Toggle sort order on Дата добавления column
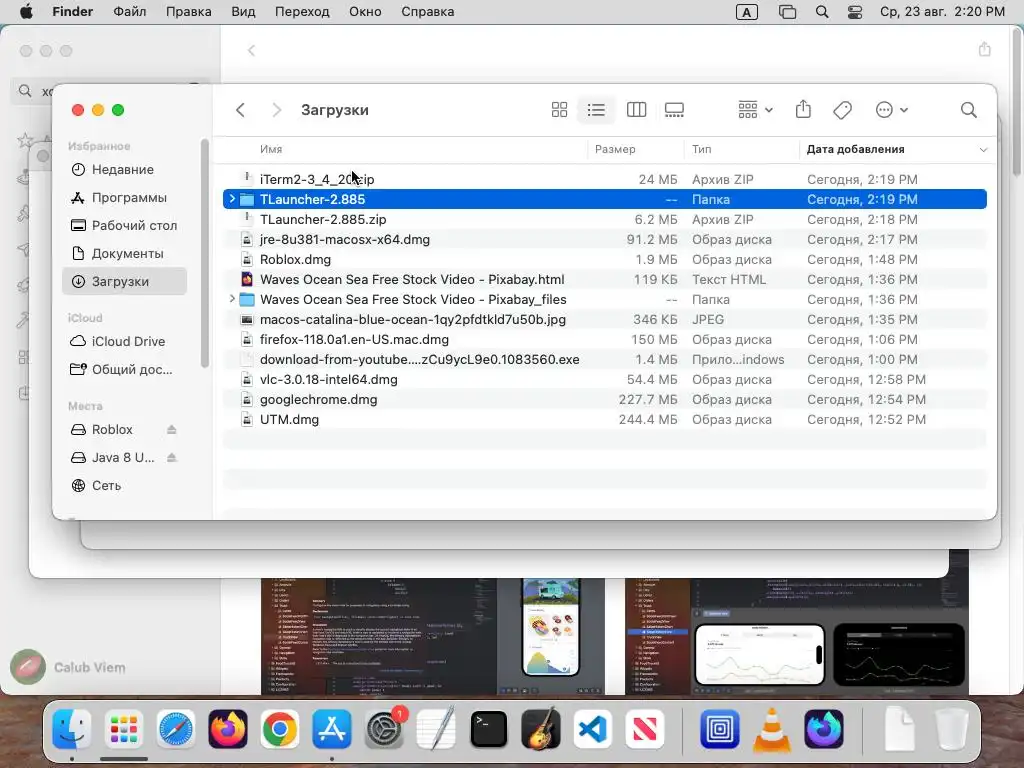1024x768 pixels. tap(895, 149)
